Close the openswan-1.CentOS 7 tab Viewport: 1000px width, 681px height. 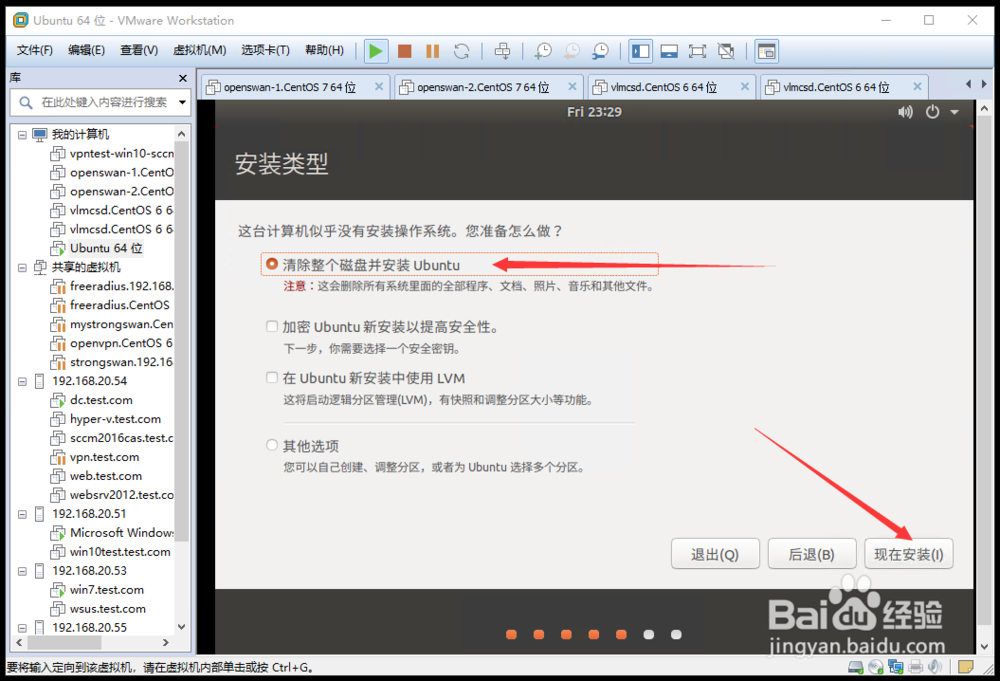(379, 87)
